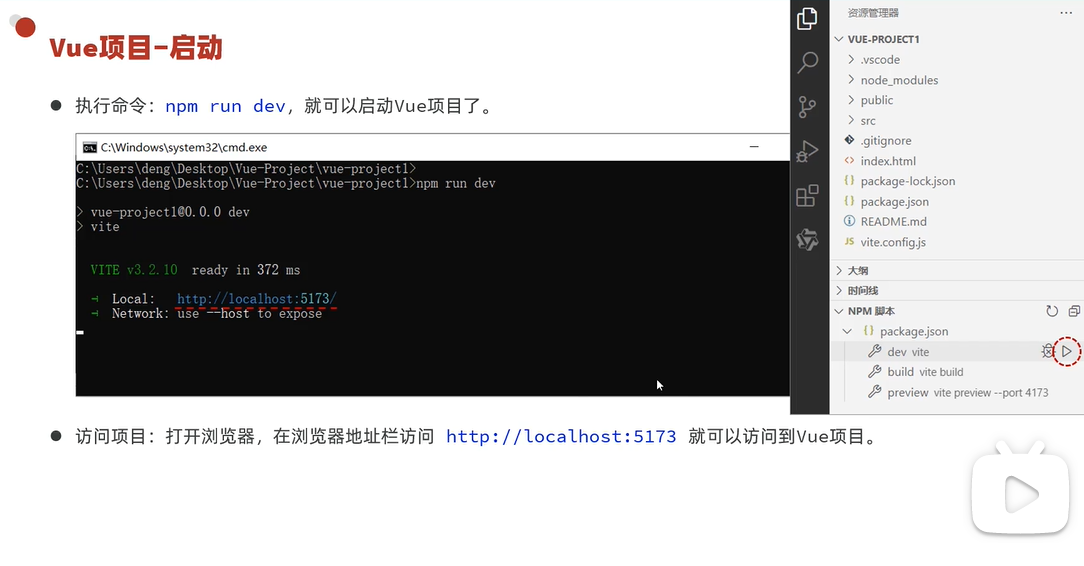Click the info icon beside README.md
The height and width of the screenshot is (566, 1084).
point(849,221)
